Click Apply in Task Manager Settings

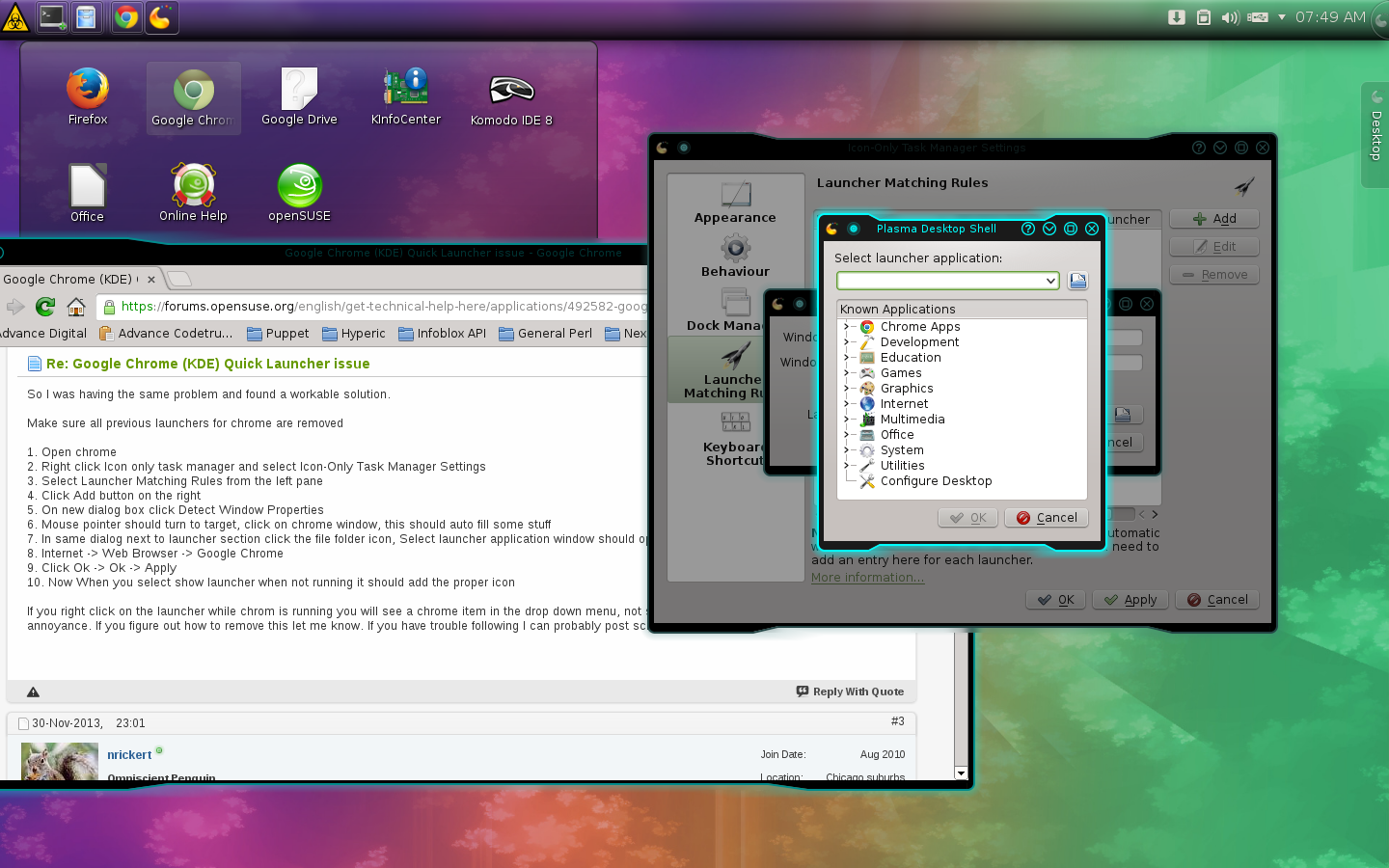1130,600
